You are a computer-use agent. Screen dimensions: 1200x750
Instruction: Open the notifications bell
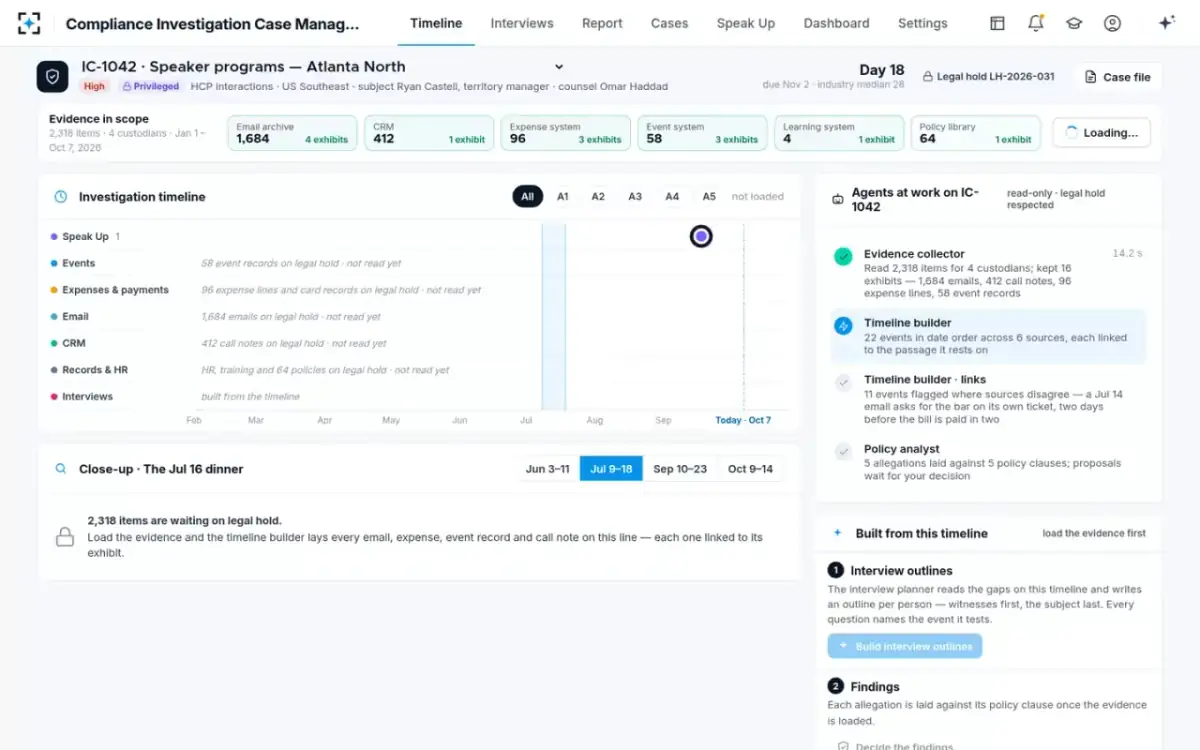tap(1036, 23)
